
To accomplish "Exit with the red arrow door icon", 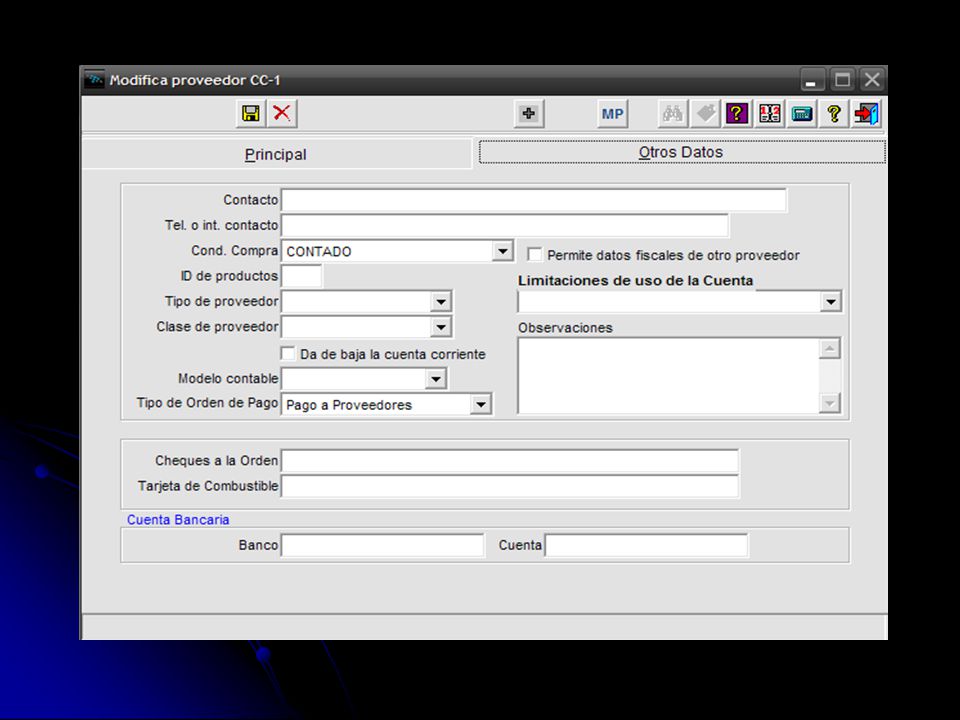I will click(866, 114).
